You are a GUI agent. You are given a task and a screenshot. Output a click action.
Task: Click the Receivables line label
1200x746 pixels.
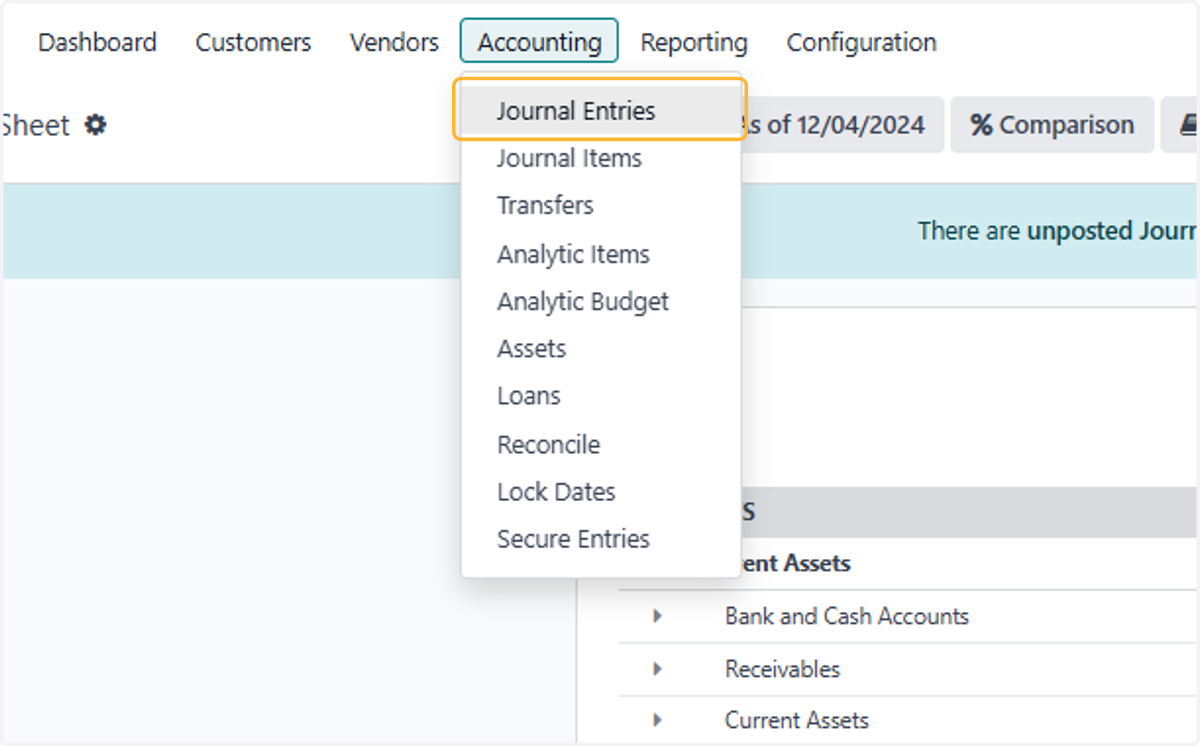click(782, 668)
